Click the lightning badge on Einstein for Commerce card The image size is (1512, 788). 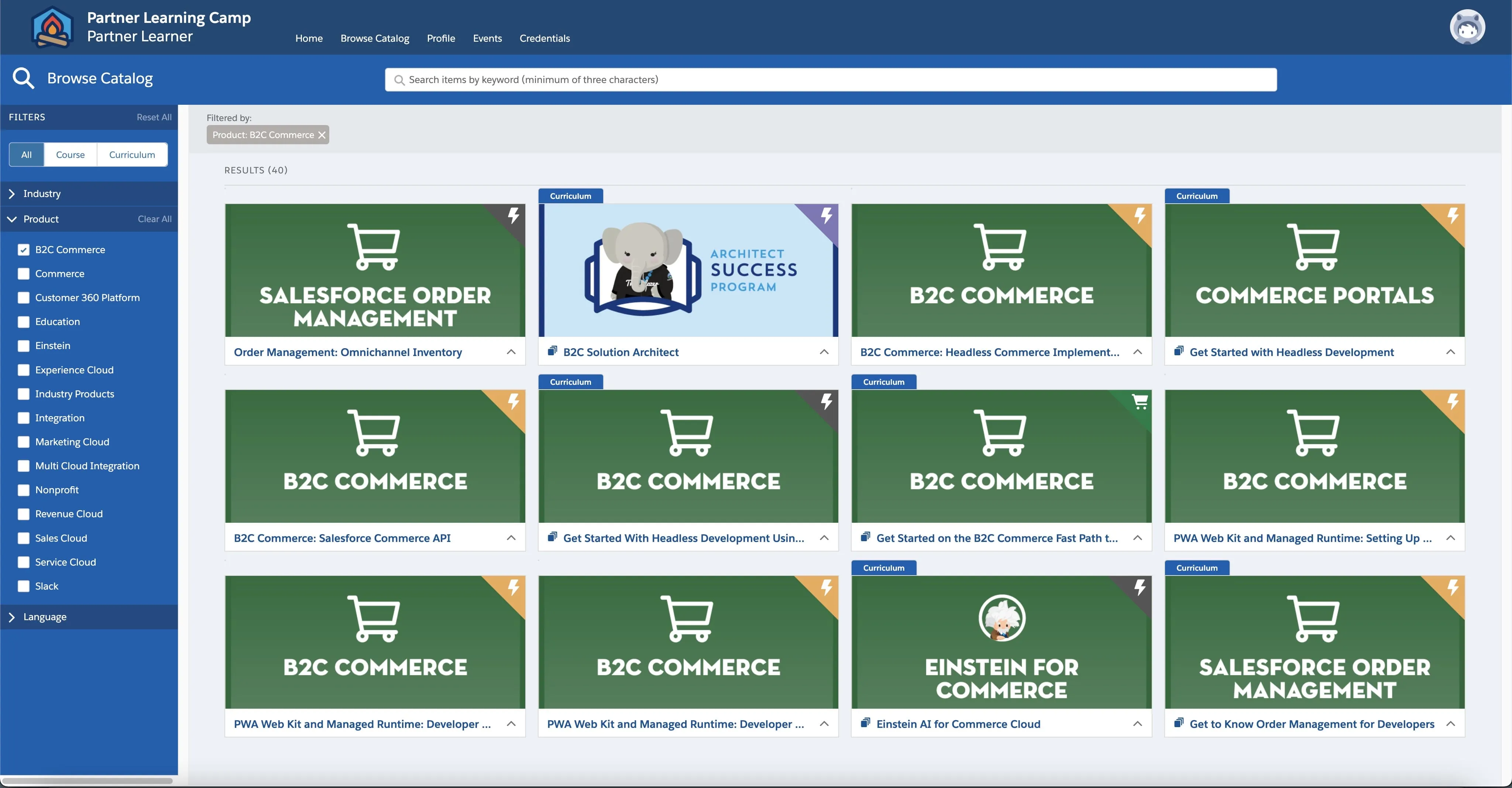pyautogui.click(x=1140, y=587)
